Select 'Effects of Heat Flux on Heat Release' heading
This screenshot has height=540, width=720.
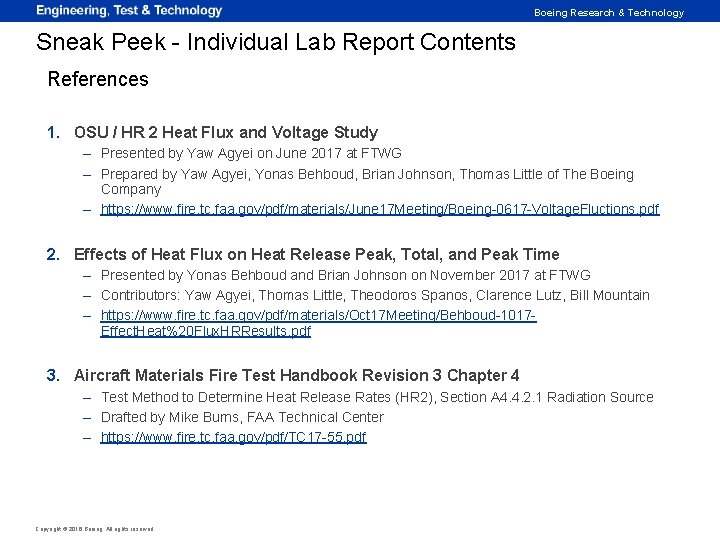pos(316,254)
